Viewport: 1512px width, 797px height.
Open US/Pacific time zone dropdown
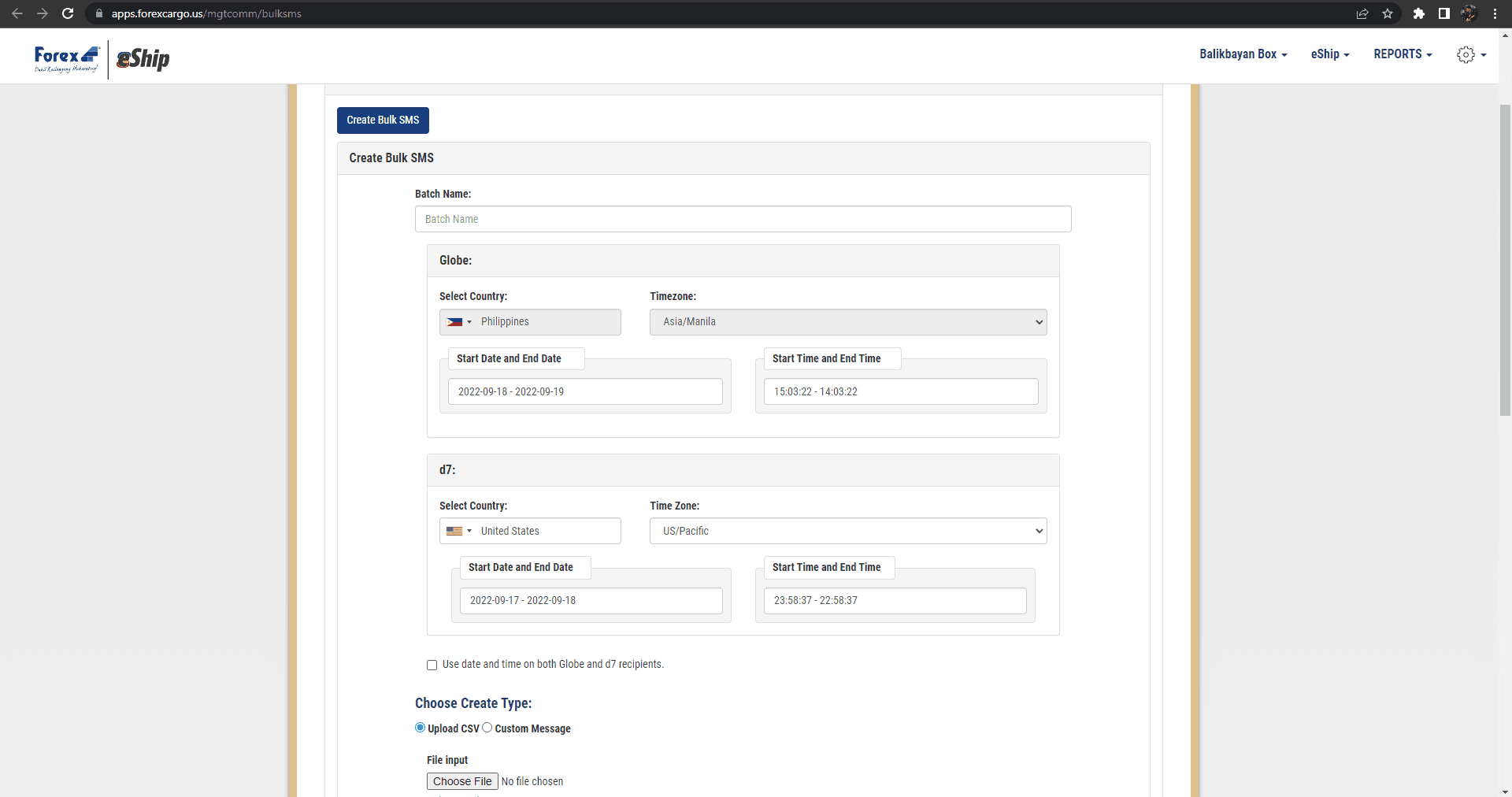[x=848, y=531]
